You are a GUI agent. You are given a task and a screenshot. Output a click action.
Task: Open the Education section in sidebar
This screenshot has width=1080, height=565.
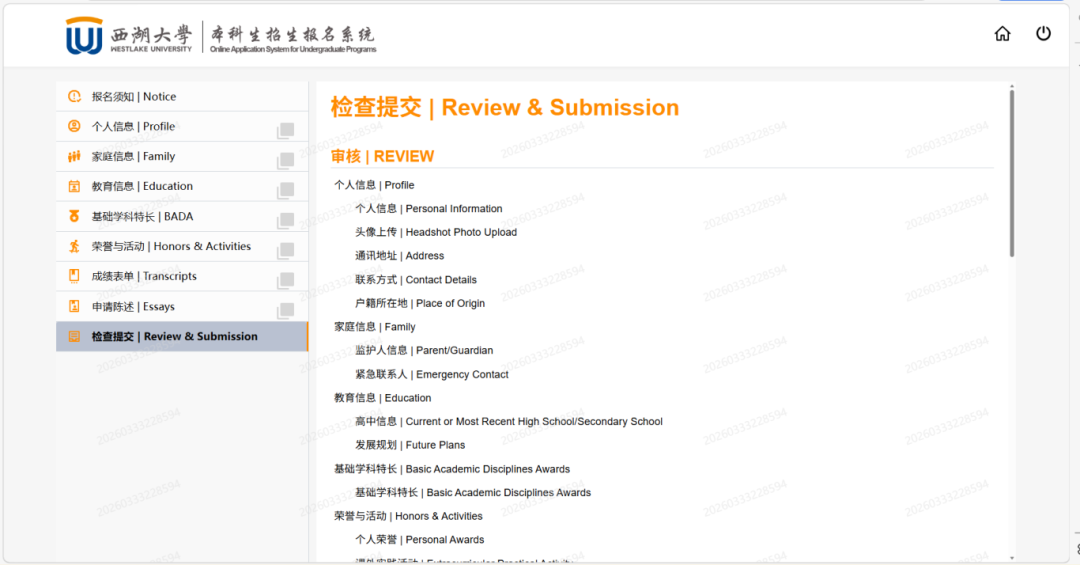coord(142,186)
